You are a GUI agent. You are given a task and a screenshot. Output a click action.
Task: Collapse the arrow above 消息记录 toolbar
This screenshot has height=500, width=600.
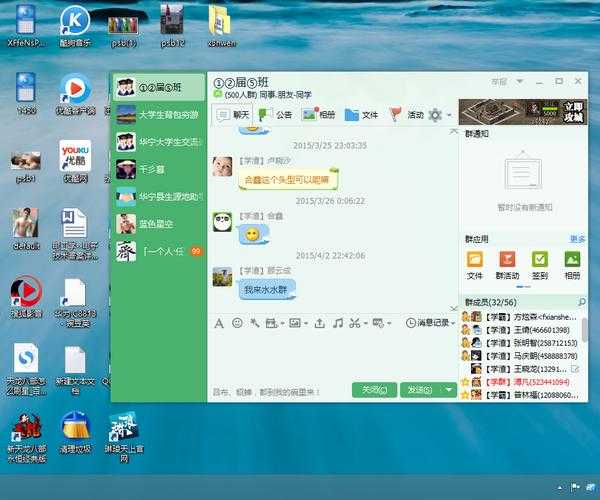click(454, 308)
